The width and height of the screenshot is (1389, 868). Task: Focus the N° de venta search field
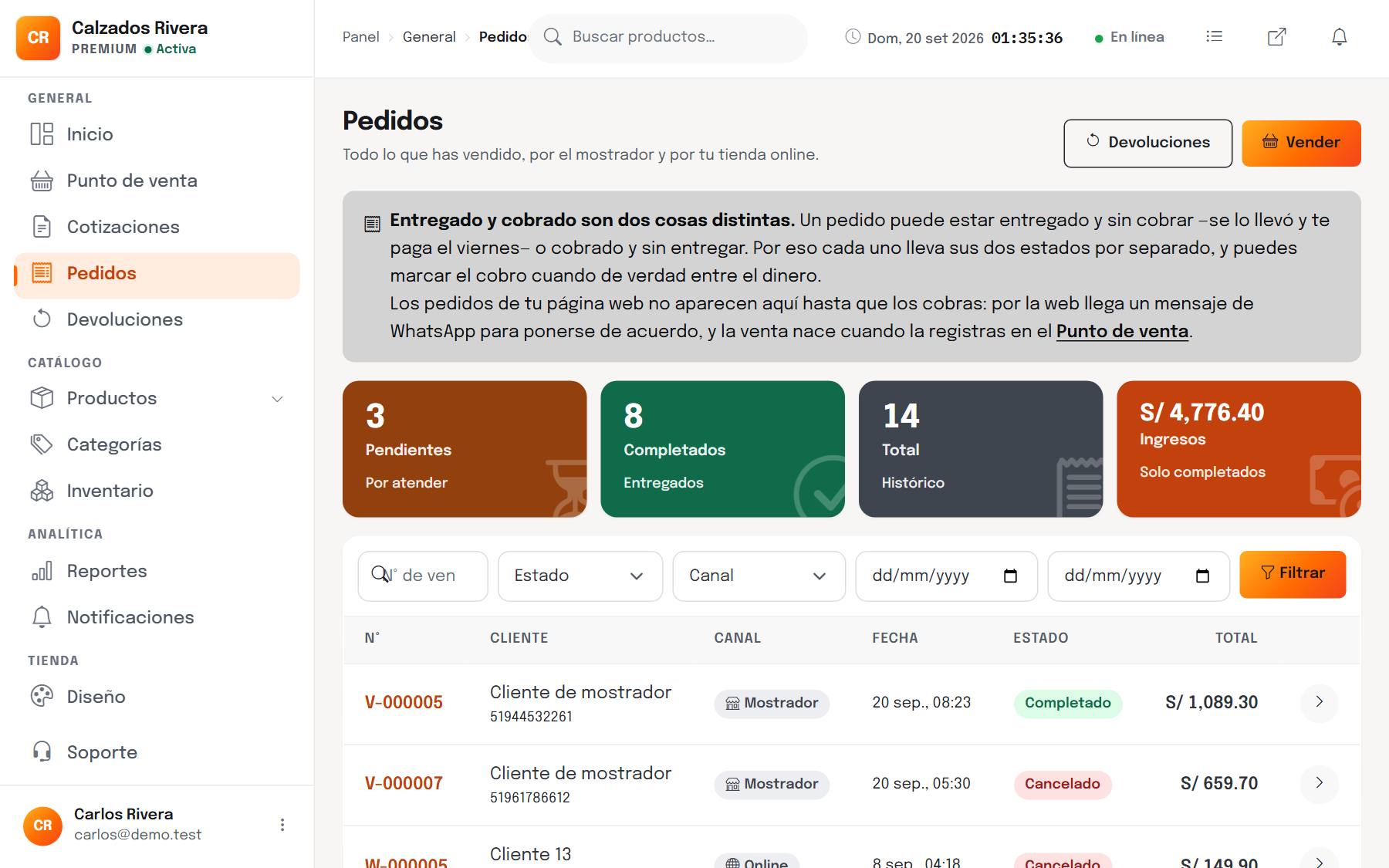(x=423, y=576)
